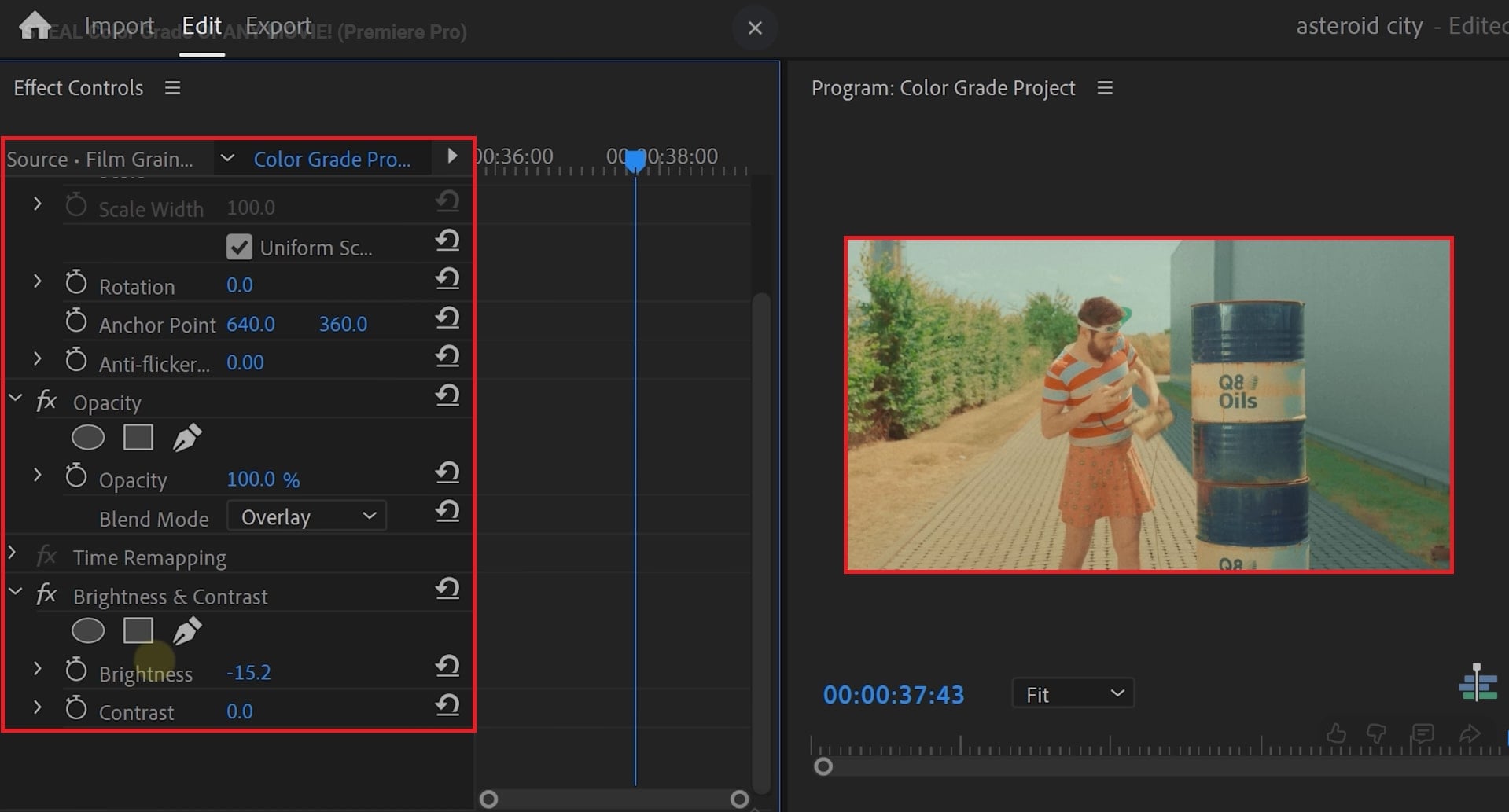Click the thumbs up feedback icon
The width and height of the screenshot is (1509, 812).
click(1337, 733)
